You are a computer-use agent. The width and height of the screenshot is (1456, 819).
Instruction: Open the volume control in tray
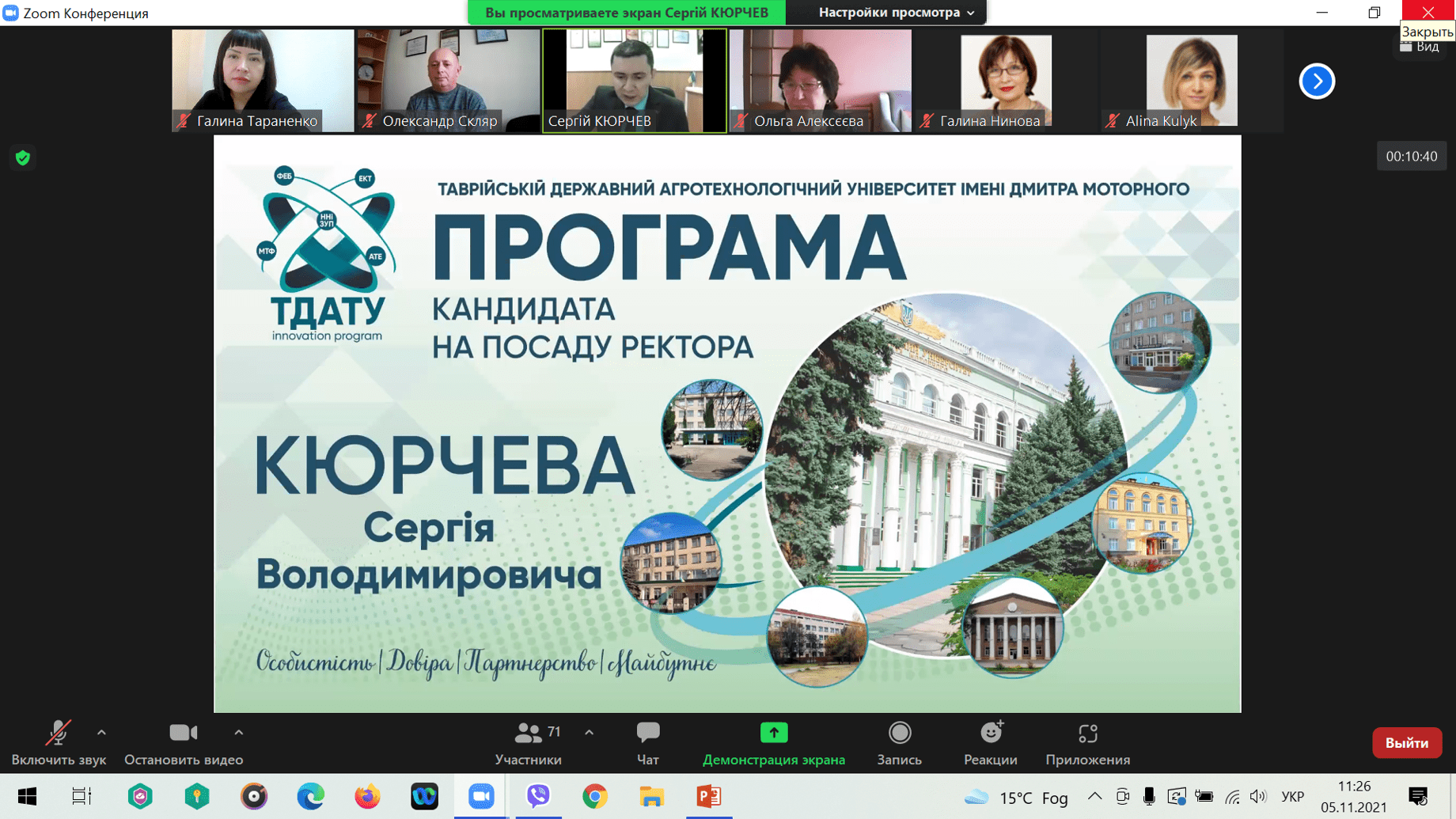[x=1258, y=796]
